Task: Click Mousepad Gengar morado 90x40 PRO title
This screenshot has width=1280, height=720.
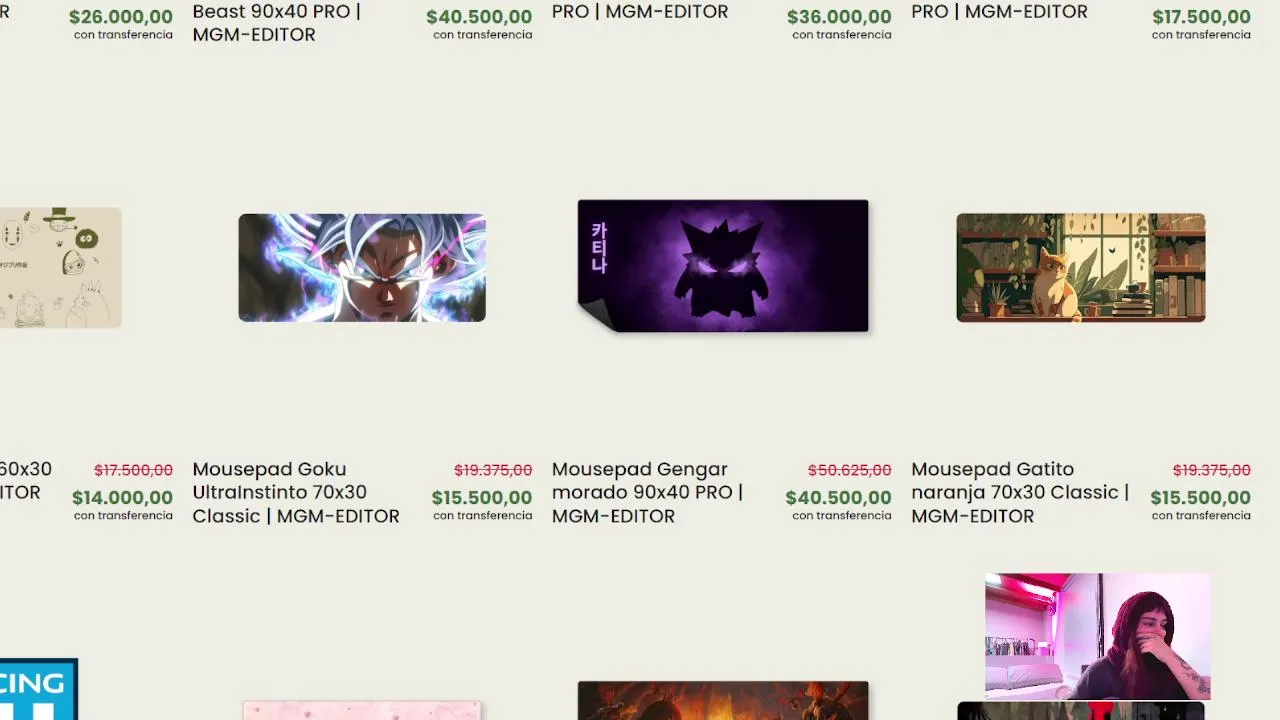Action: pos(647,492)
